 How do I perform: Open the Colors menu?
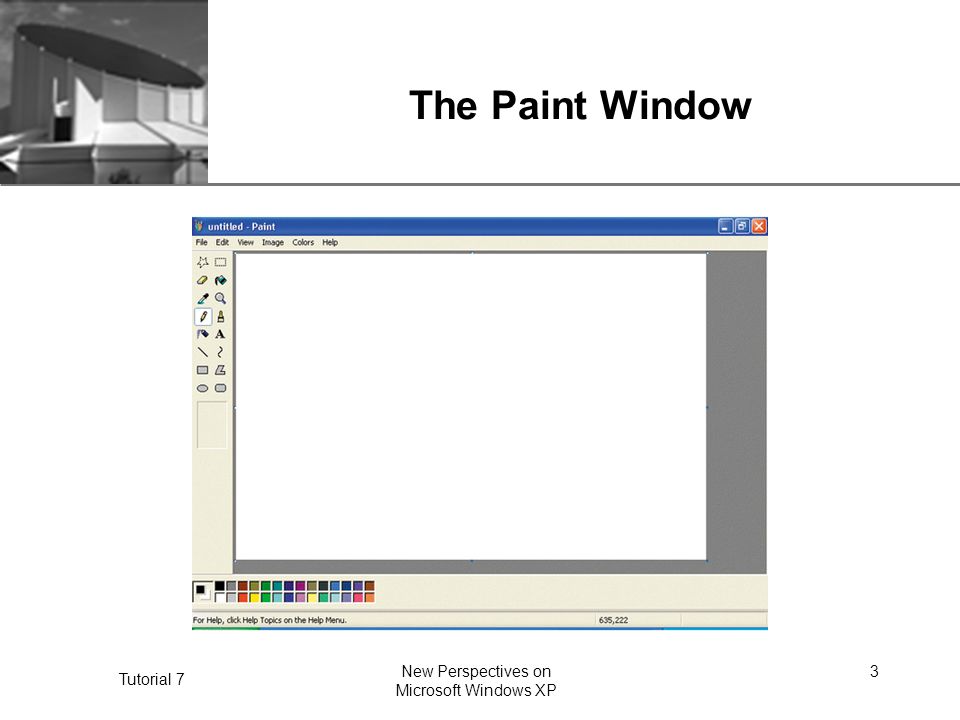tap(303, 242)
